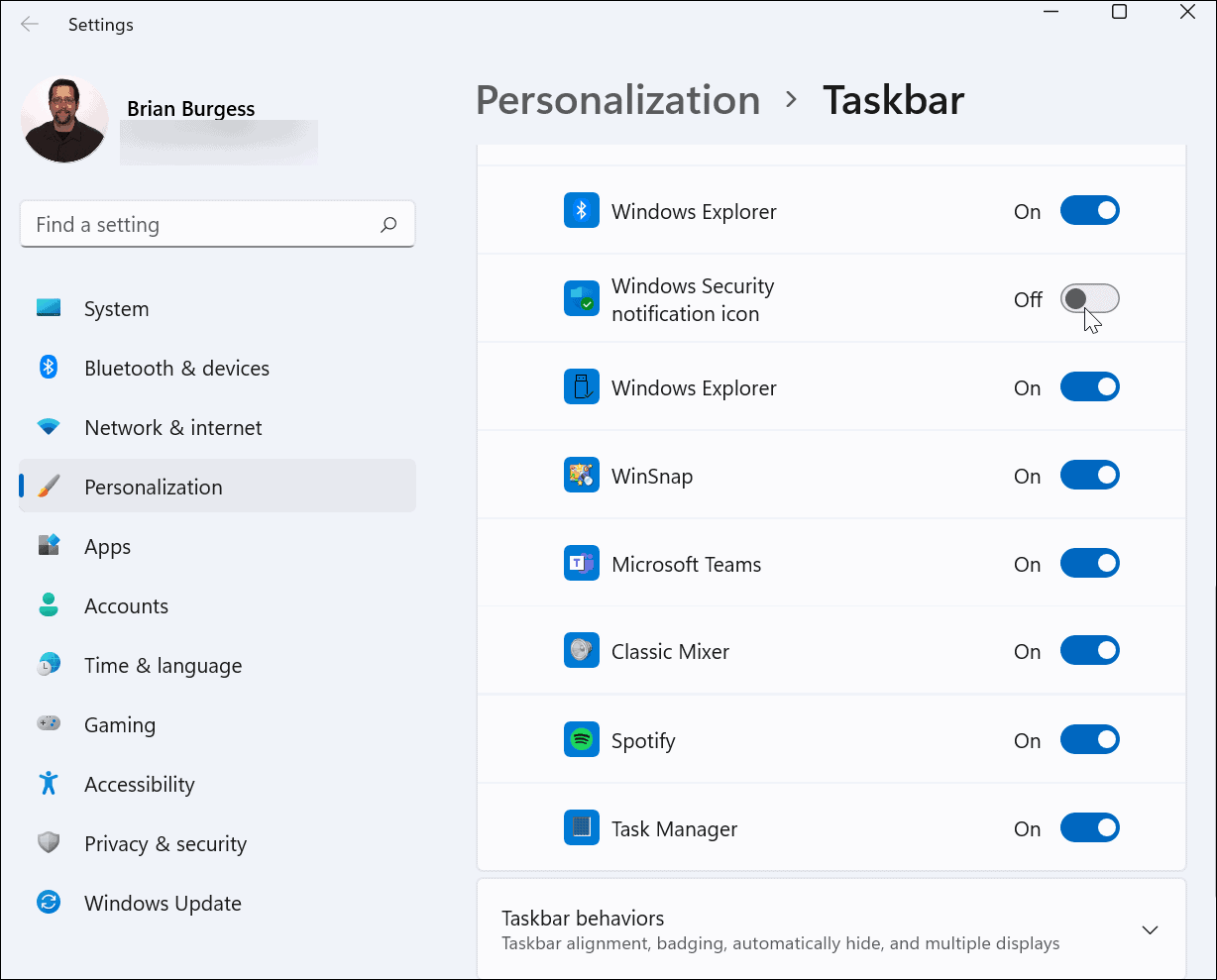Click the Microsoft Teams app icon

coord(582,563)
